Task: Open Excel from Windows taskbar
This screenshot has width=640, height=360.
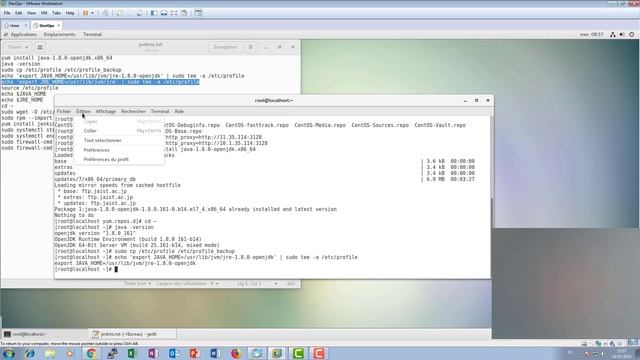Action: point(132,353)
